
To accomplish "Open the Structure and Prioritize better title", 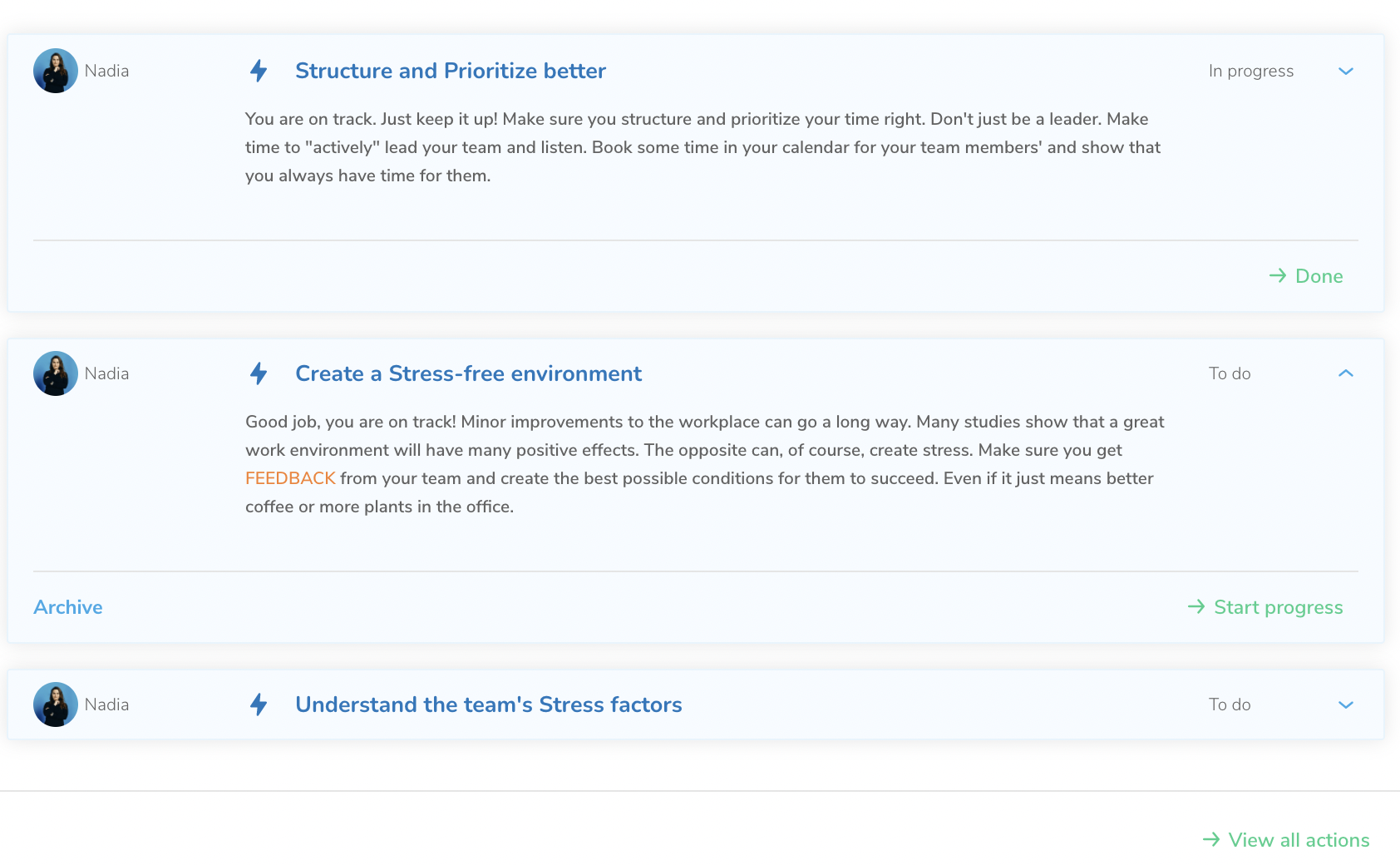I will coord(451,71).
